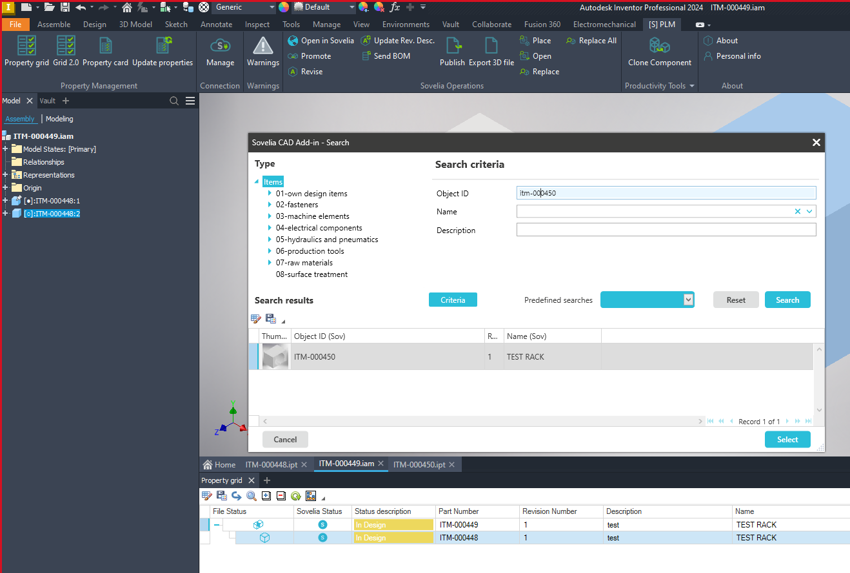Click the Undo arrow icon
This screenshot has height=573, width=850.
tap(81, 8)
